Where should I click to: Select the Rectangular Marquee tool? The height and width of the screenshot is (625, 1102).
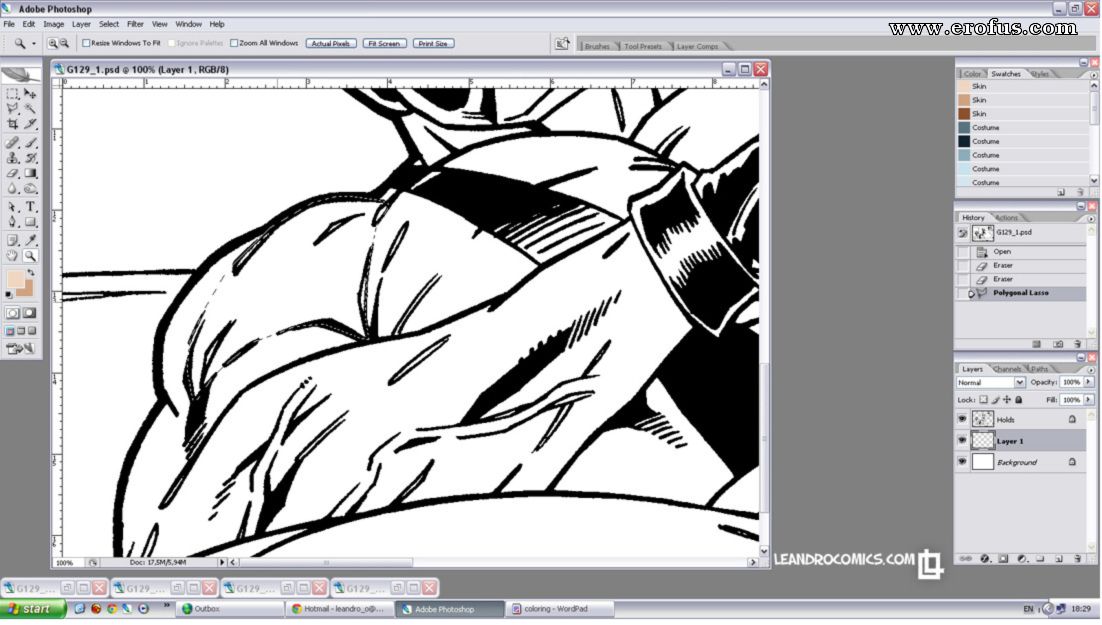point(12,93)
